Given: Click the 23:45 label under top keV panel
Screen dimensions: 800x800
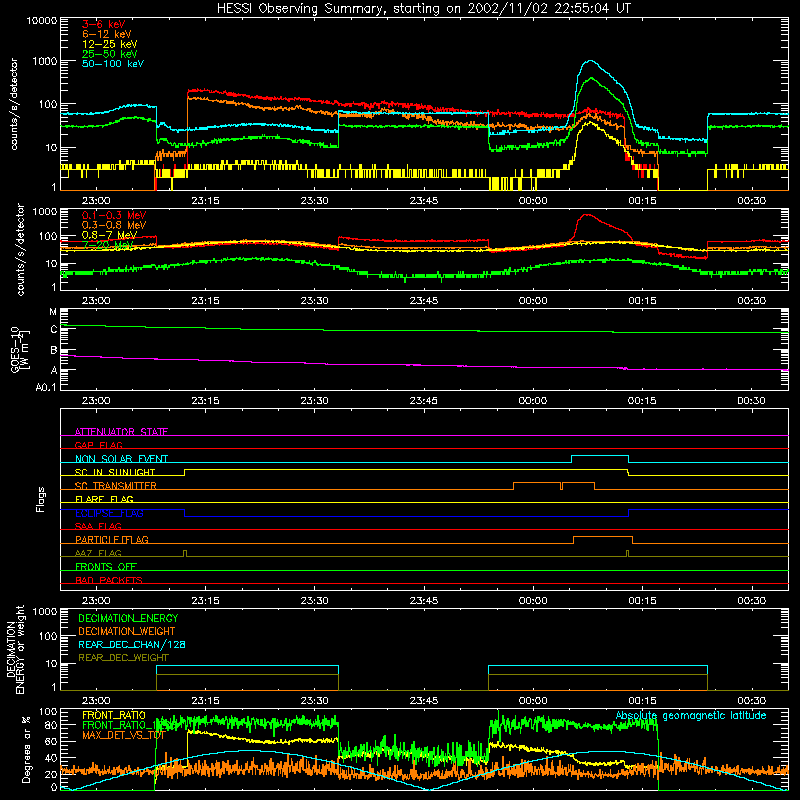Looking at the screenshot, I should 423,201.
